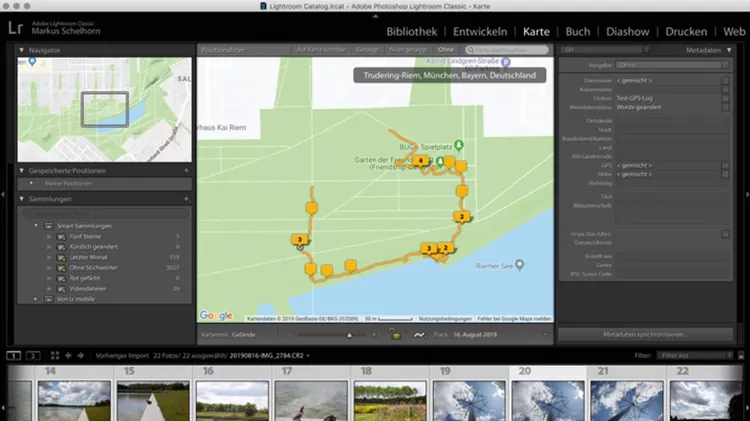This screenshot has height=421, width=750.
Task: Open the metadata view Ort dropdown
Action: pos(606,50)
